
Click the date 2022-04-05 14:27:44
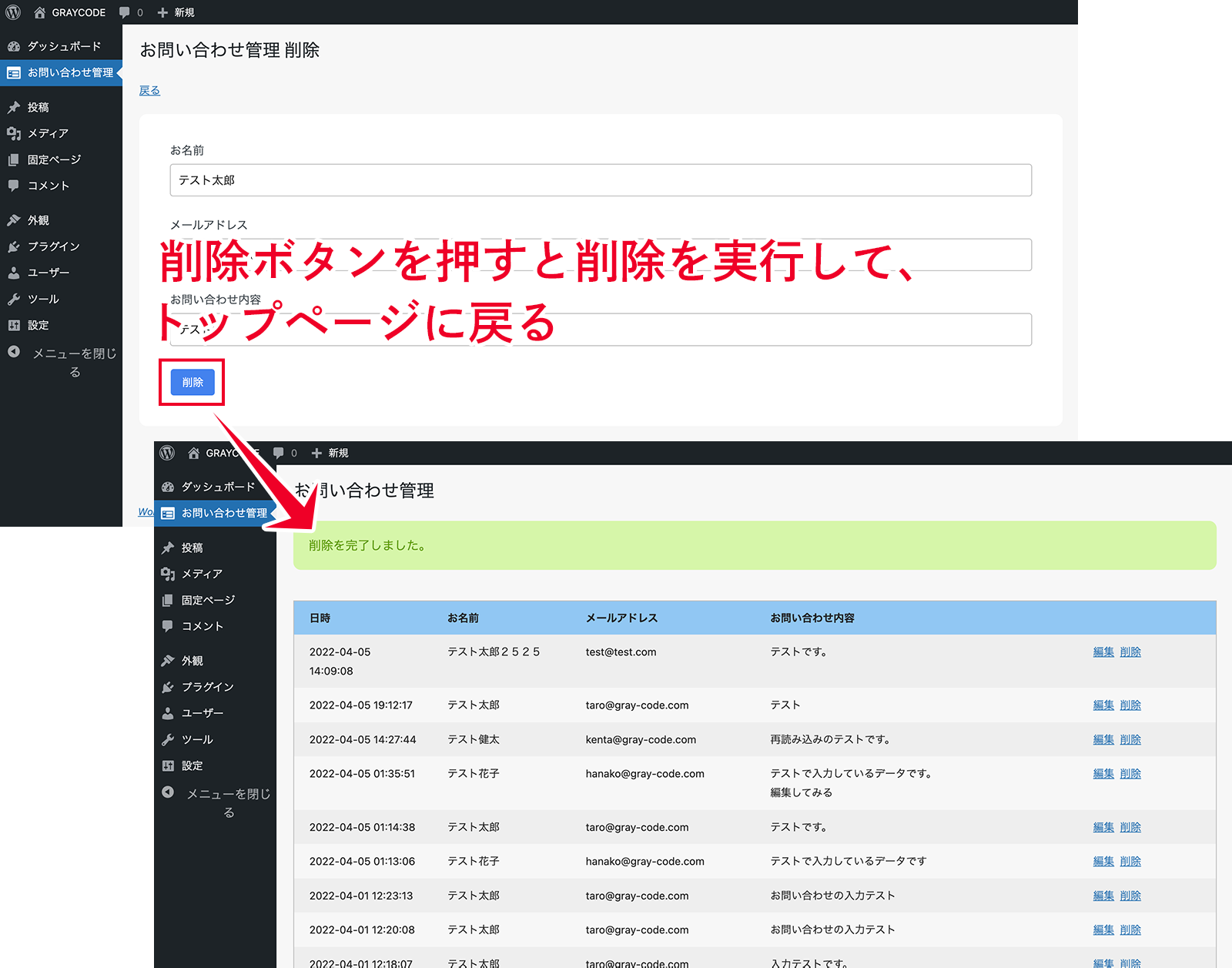point(363,739)
